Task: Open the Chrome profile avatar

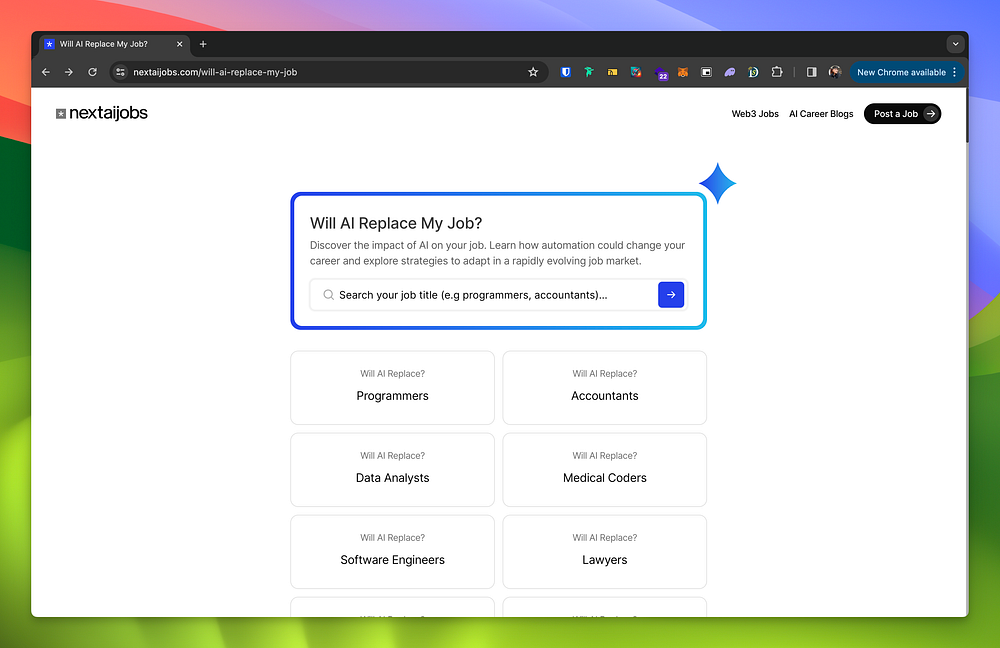Action: point(835,72)
